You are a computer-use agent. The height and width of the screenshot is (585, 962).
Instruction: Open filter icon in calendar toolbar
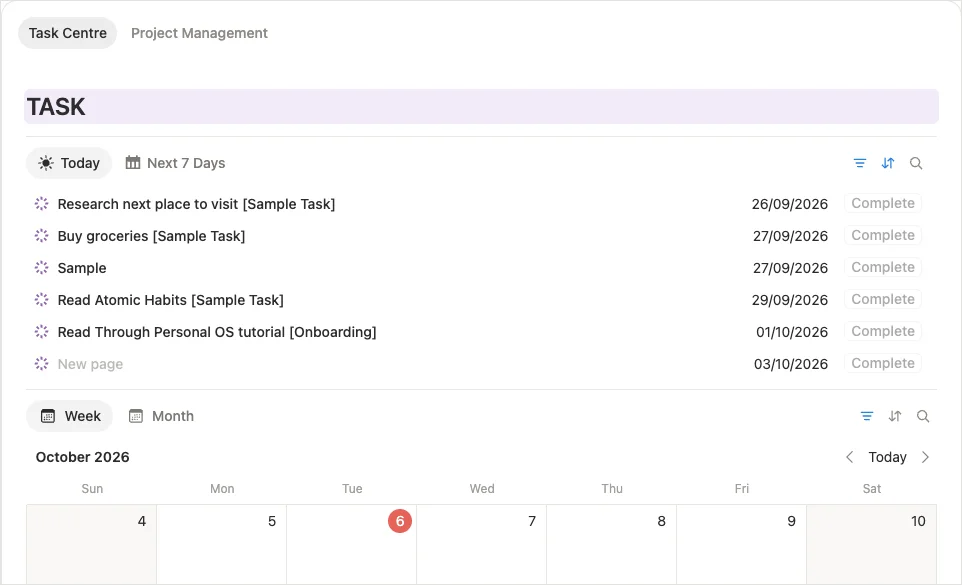(866, 416)
